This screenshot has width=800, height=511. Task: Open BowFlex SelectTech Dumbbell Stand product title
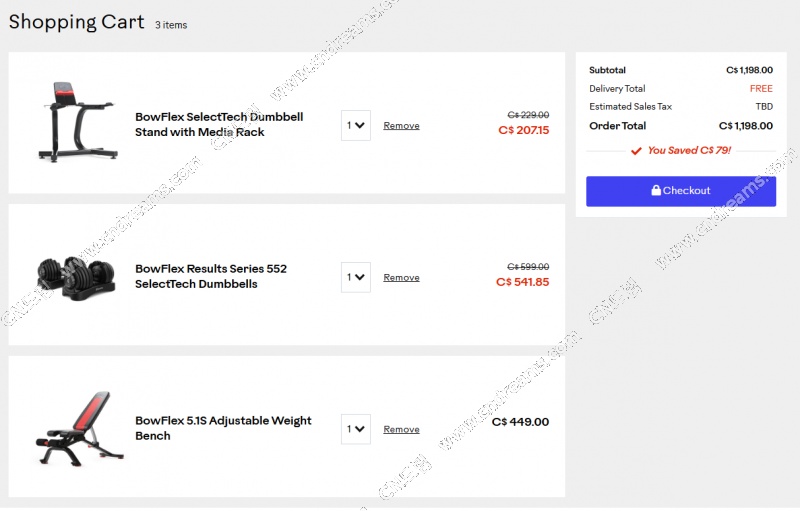click(219, 124)
